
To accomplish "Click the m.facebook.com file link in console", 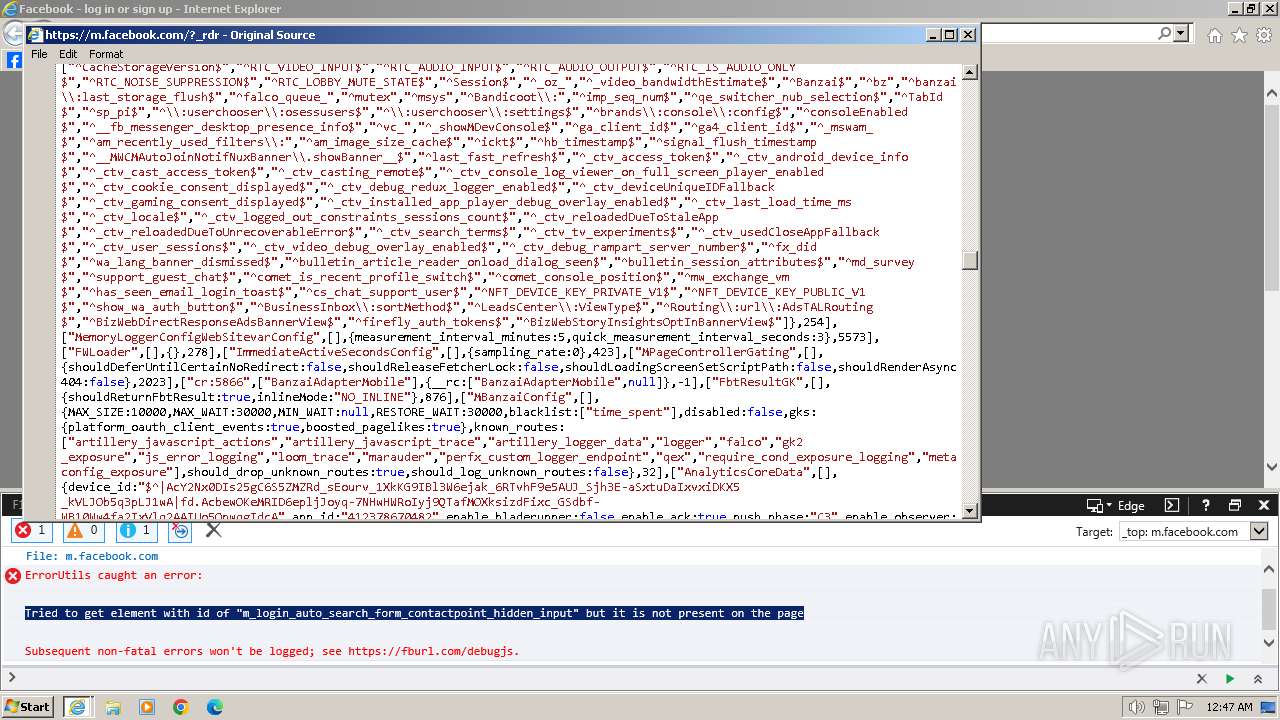I will click(x=111, y=556).
